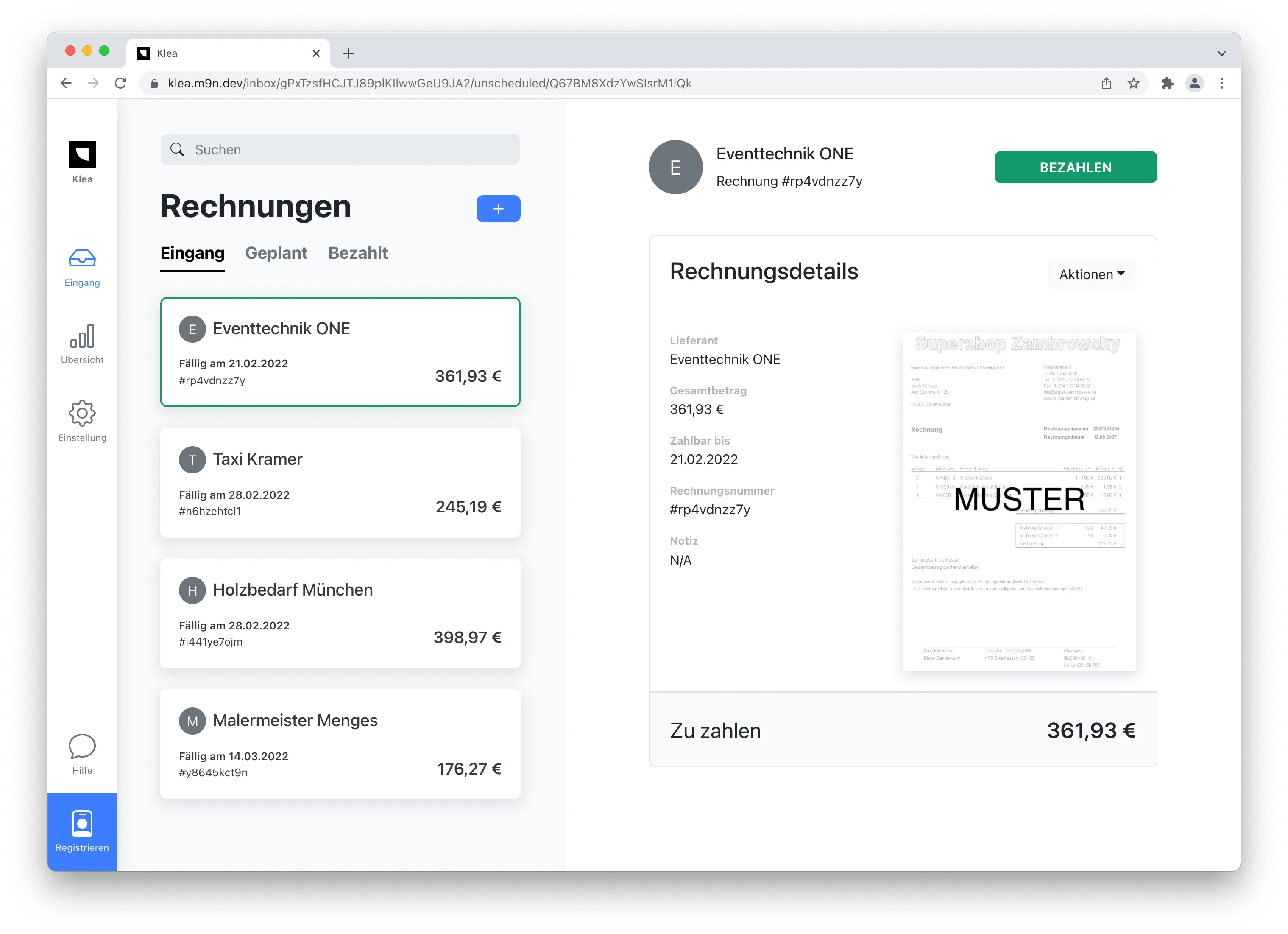Viewport: 1288px width, 934px height.
Task: Click the blue add invoice button
Action: pos(498,209)
